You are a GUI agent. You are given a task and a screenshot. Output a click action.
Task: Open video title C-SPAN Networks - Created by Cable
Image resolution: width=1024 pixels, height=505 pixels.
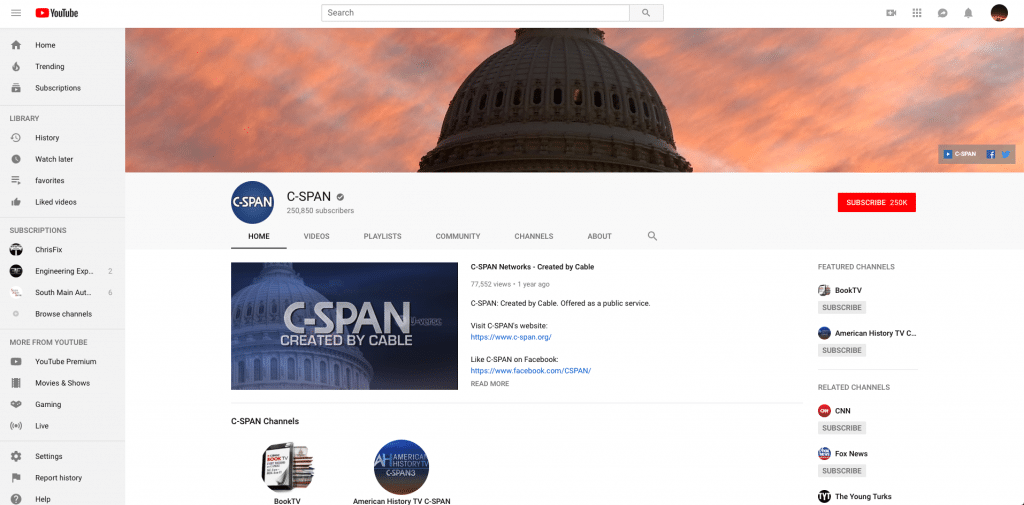tap(532, 267)
